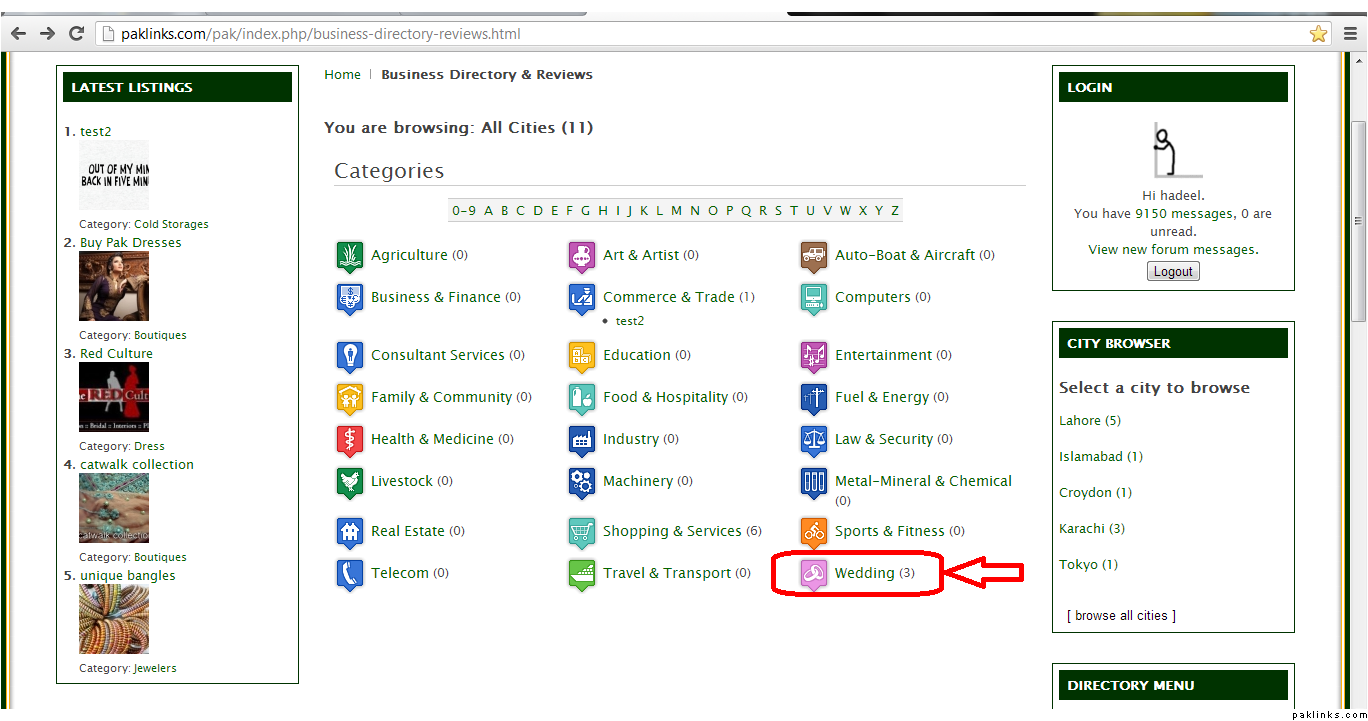Click the Agriculture category icon
Image resolution: width=1368 pixels, height=721 pixels.
tap(349, 256)
